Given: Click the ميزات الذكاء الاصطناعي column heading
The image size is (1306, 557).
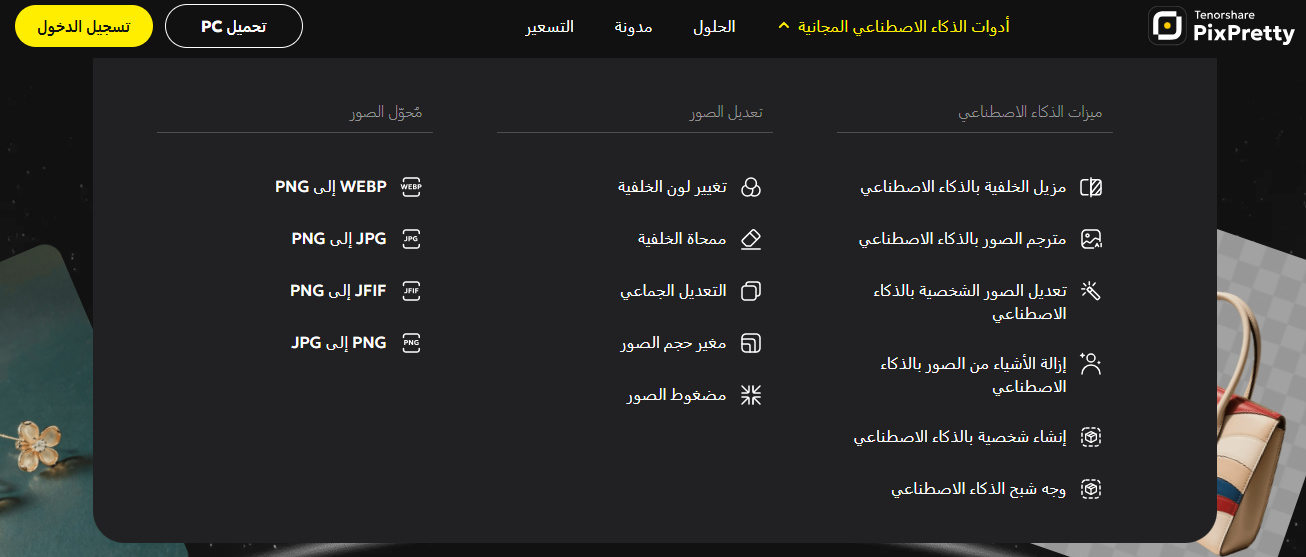Looking at the screenshot, I should coord(1030,113).
